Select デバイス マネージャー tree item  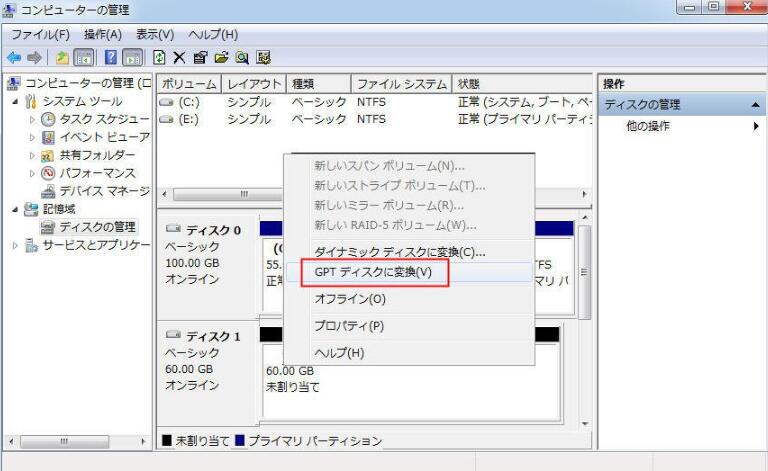point(104,191)
